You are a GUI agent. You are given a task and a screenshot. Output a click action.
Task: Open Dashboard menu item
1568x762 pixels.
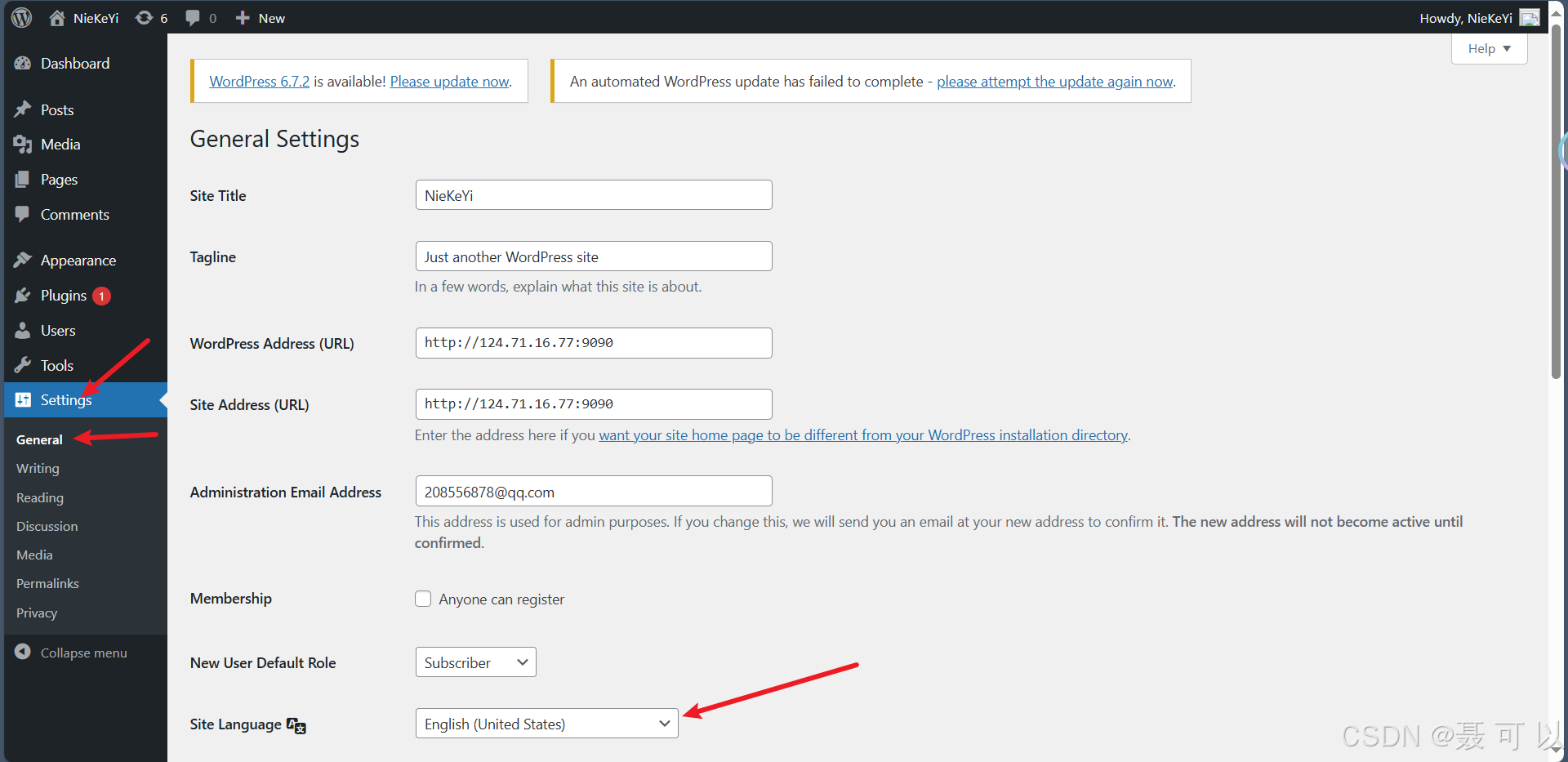[x=75, y=64]
